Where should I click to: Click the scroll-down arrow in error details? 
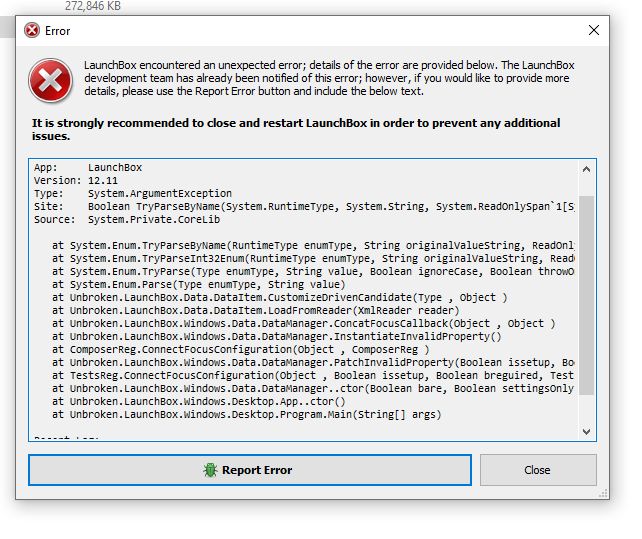click(x=586, y=432)
